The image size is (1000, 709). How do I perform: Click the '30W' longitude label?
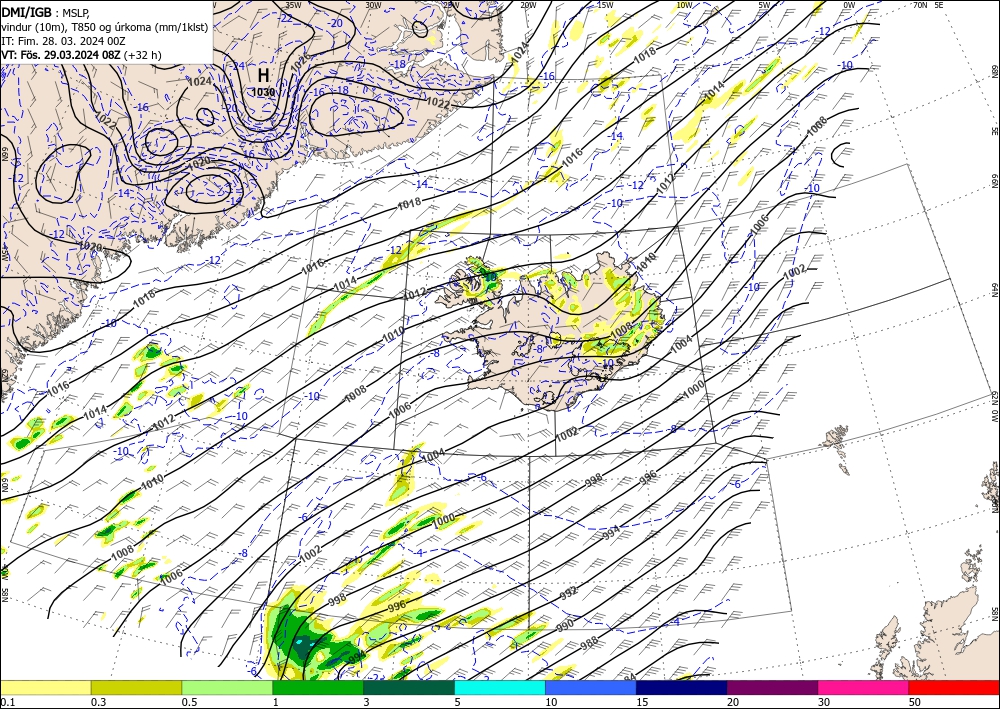coord(373,5)
